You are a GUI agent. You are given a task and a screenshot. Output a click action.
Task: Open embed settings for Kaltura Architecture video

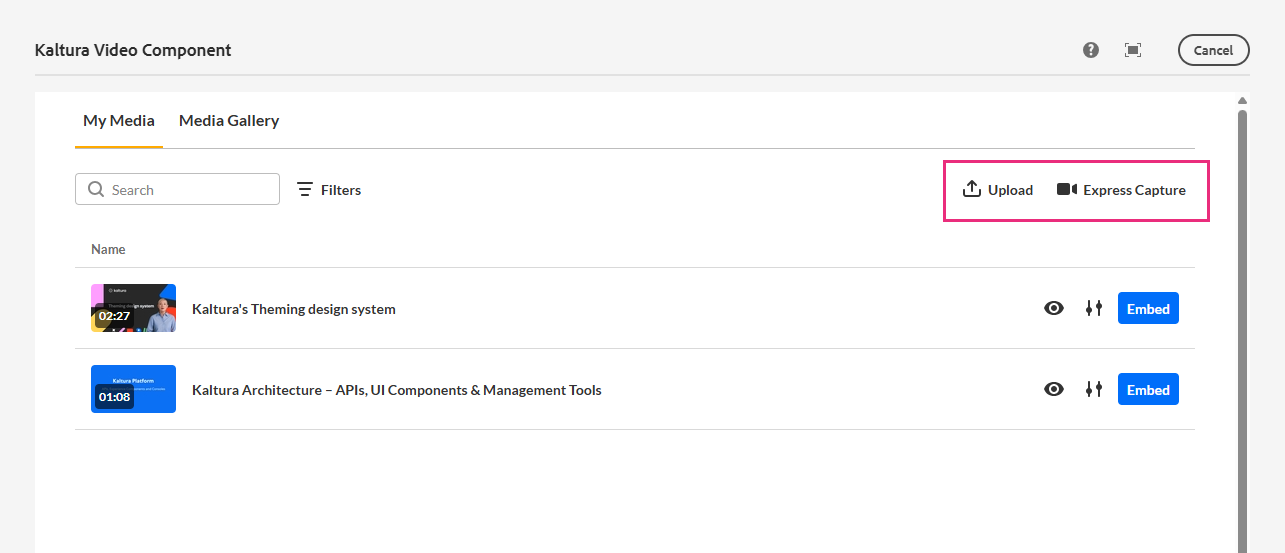pos(1094,390)
